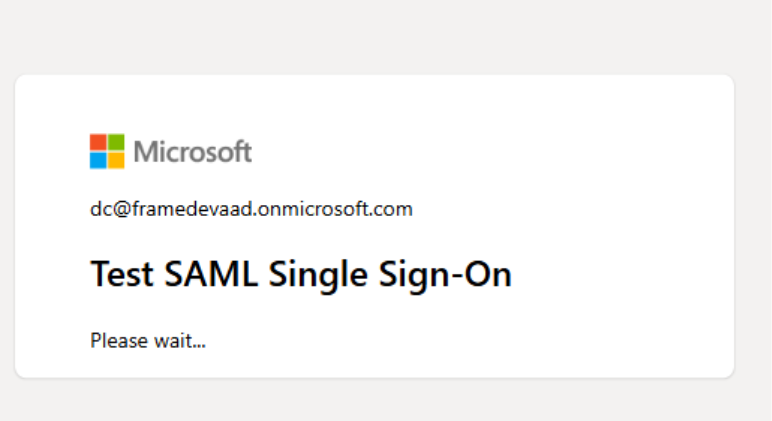772x421 pixels.
Task: Click the green square in Microsoft logo
Action: 116,142
